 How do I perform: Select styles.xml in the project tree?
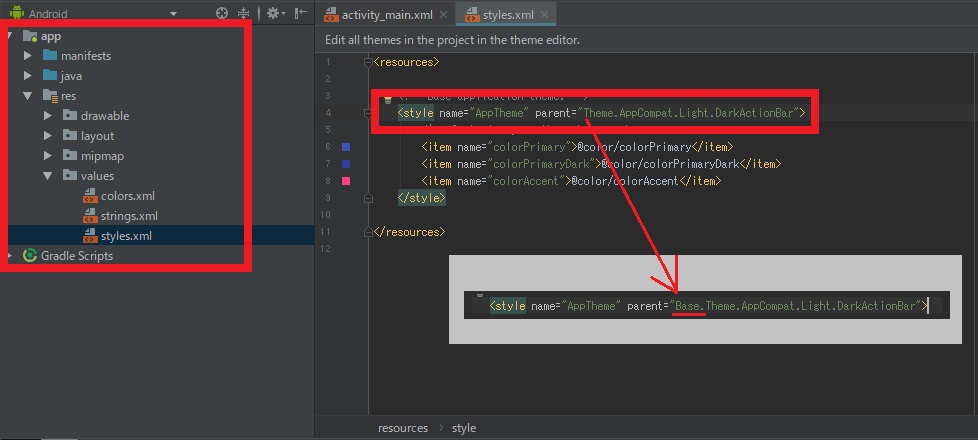(x=126, y=236)
